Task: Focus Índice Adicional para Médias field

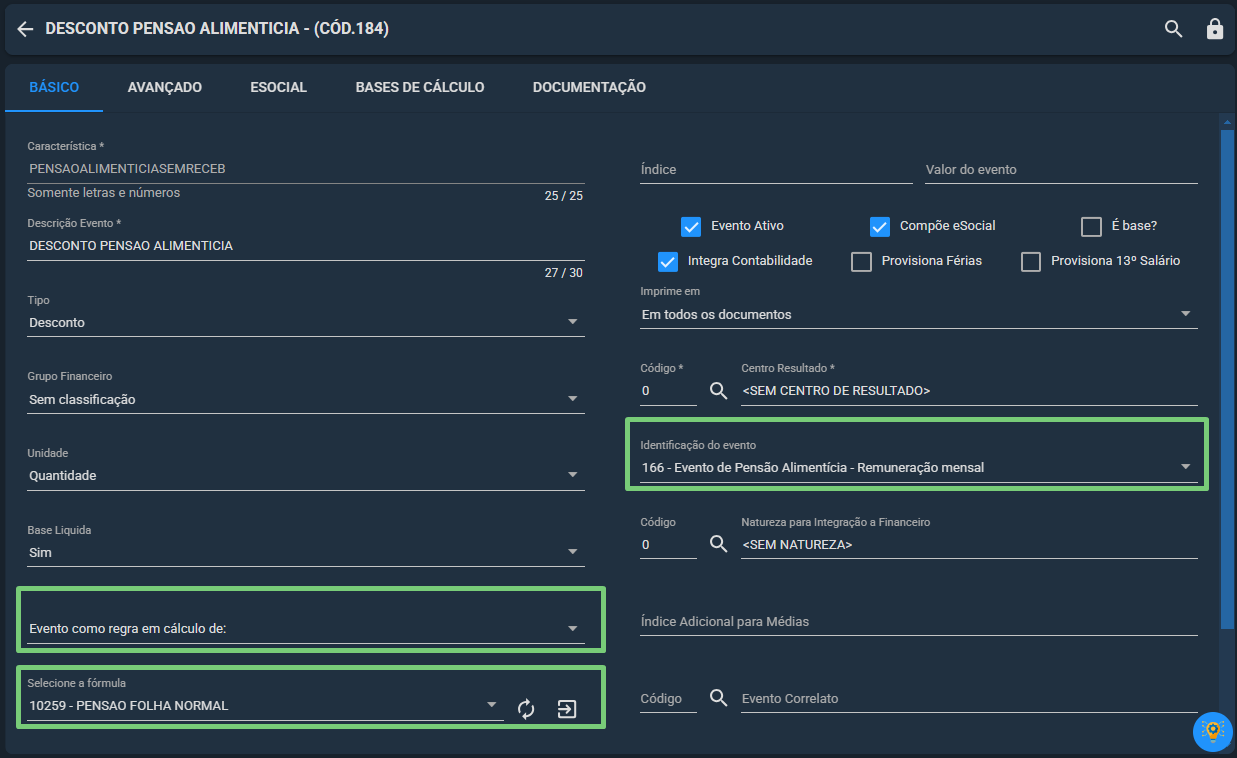Action: click(918, 622)
